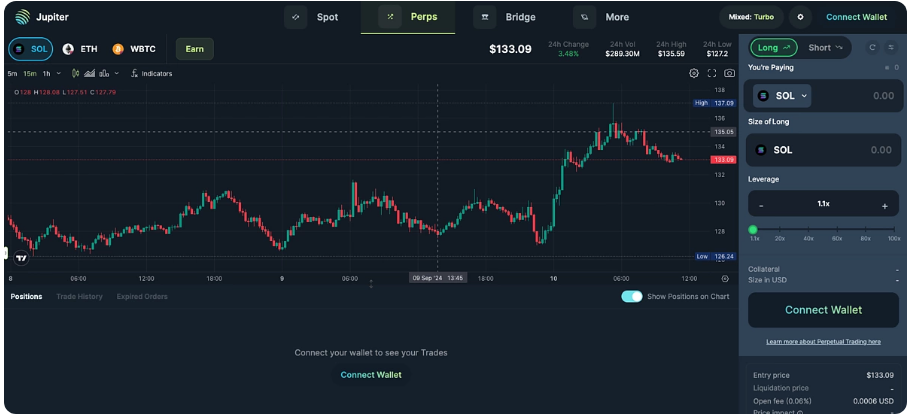The image size is (909, 418).
Task: Select the WBTC market
Action: 134,49
